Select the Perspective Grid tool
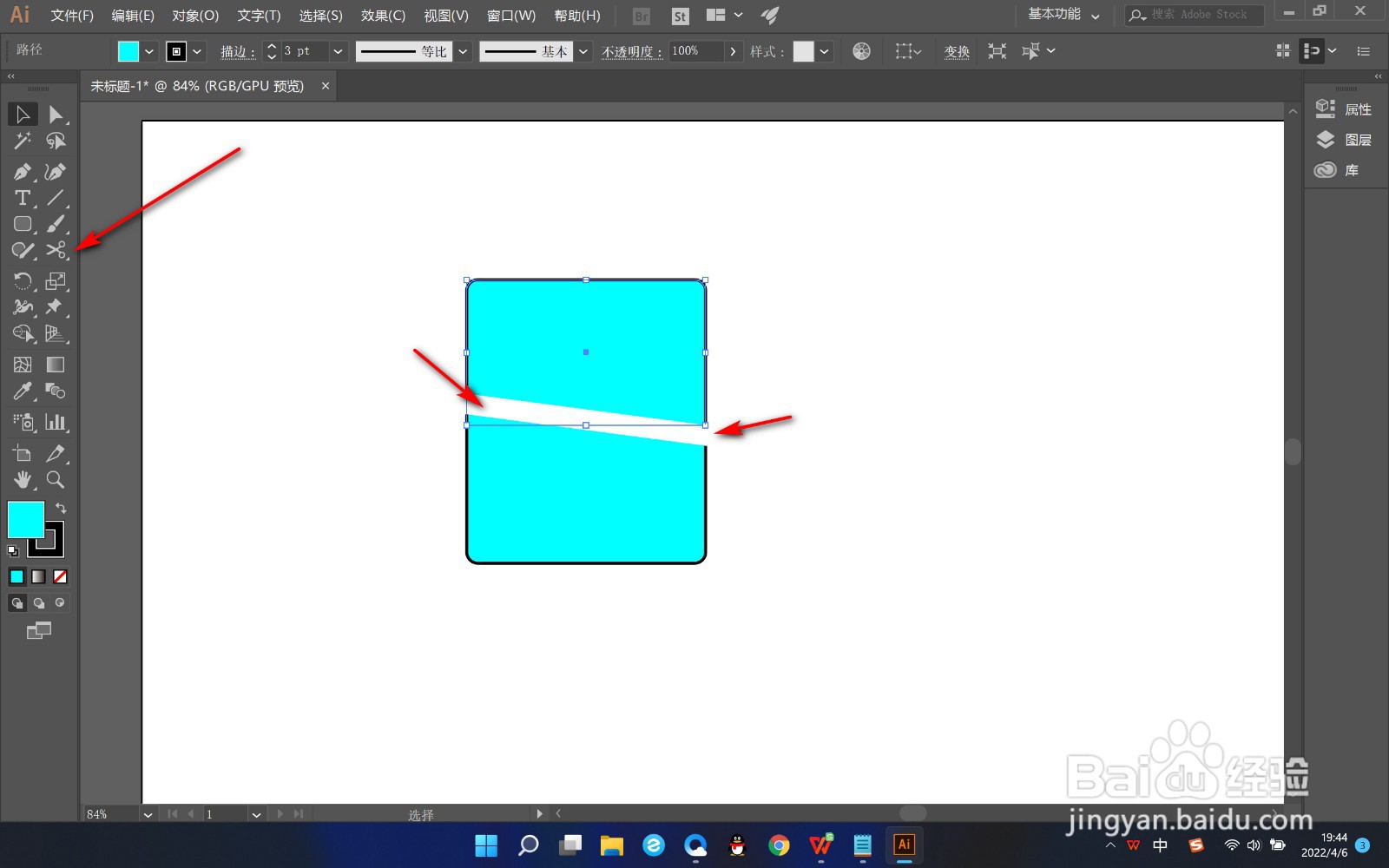Viewport: 1389px width, 868px height. click(56, 333)
